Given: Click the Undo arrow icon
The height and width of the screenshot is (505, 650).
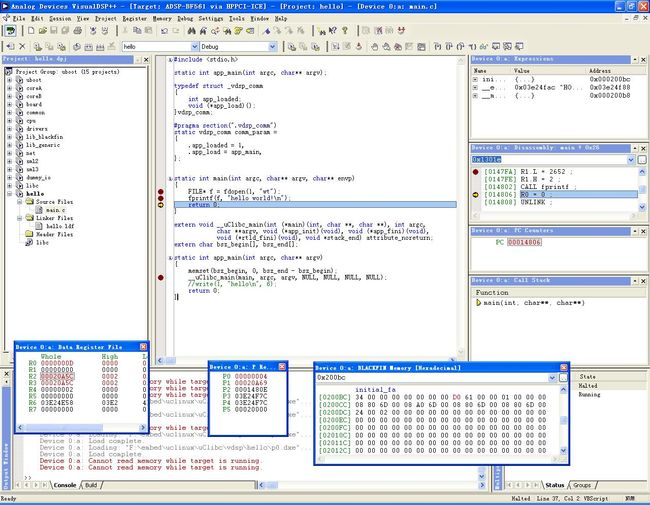Looking at the screenshot, I should 165,31.
